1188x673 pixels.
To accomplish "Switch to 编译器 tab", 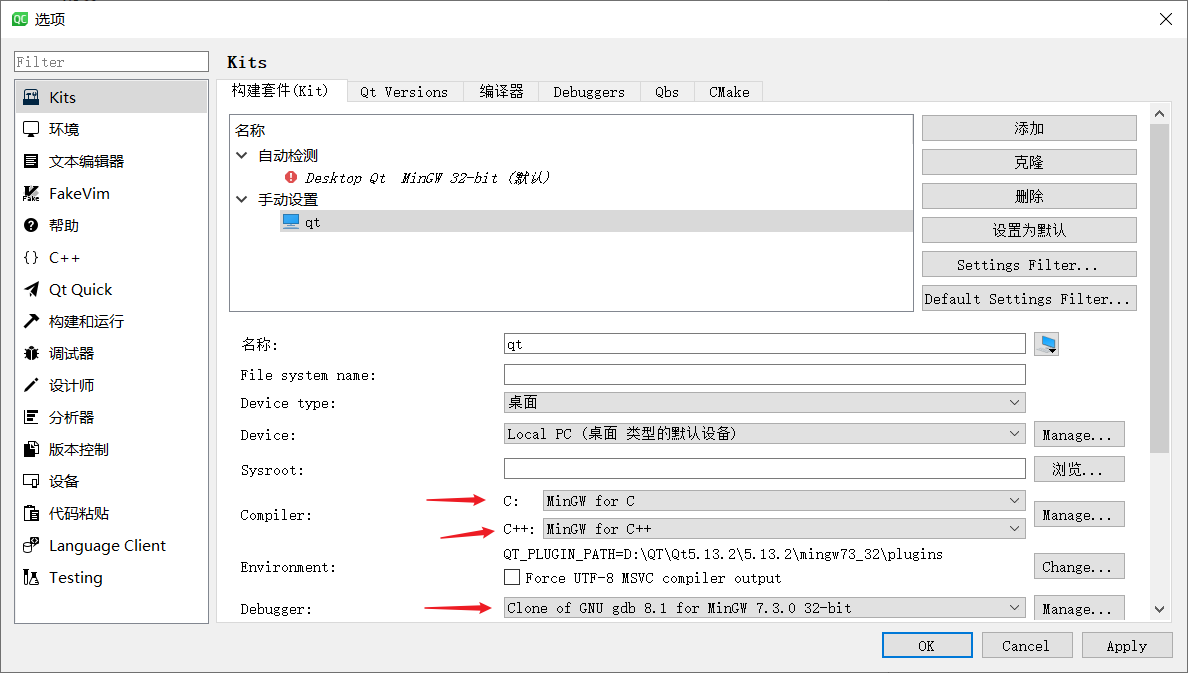I will pyautogui.click(x=501, y=92).
